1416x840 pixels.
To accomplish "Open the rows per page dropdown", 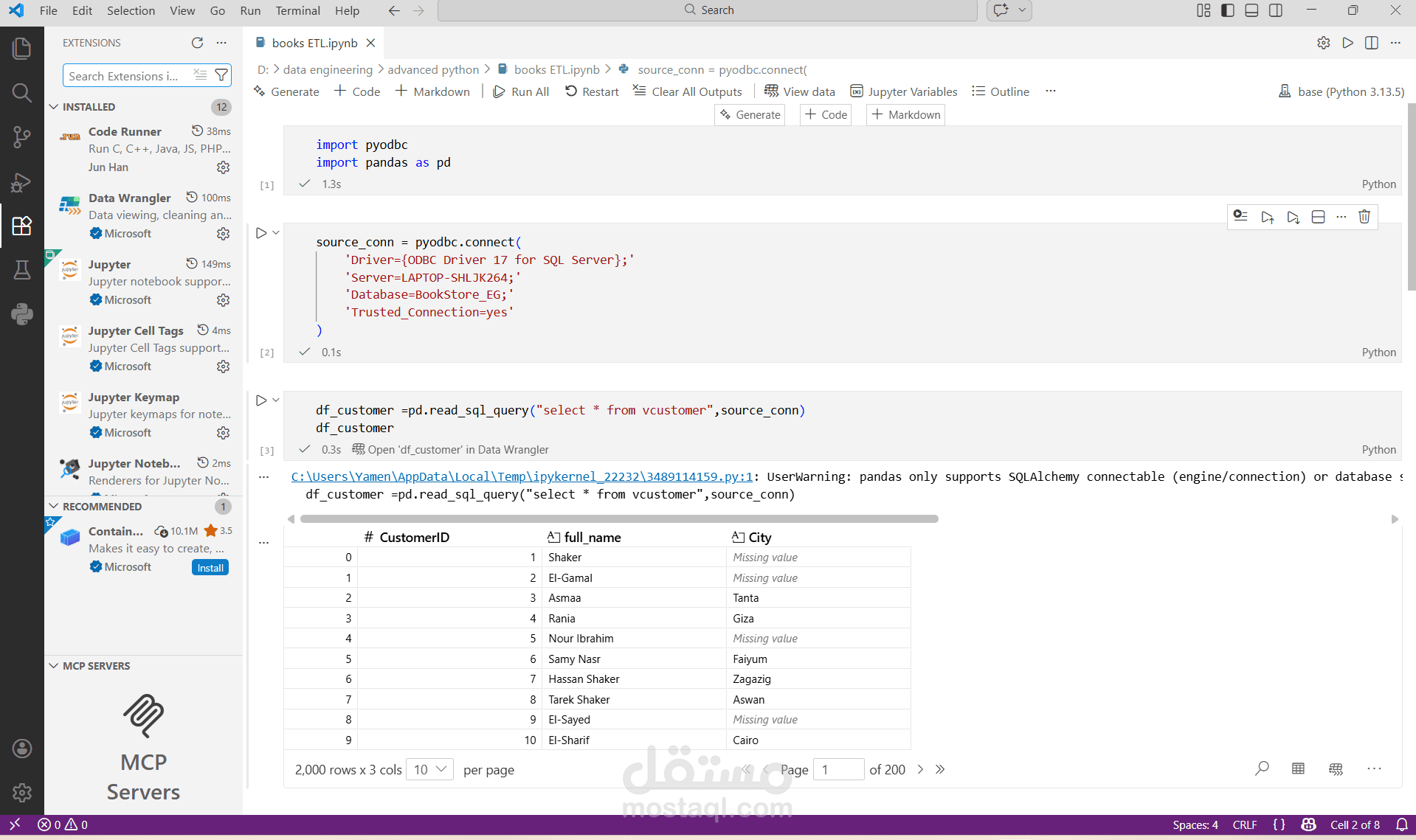I will click(x=429, y=769).
